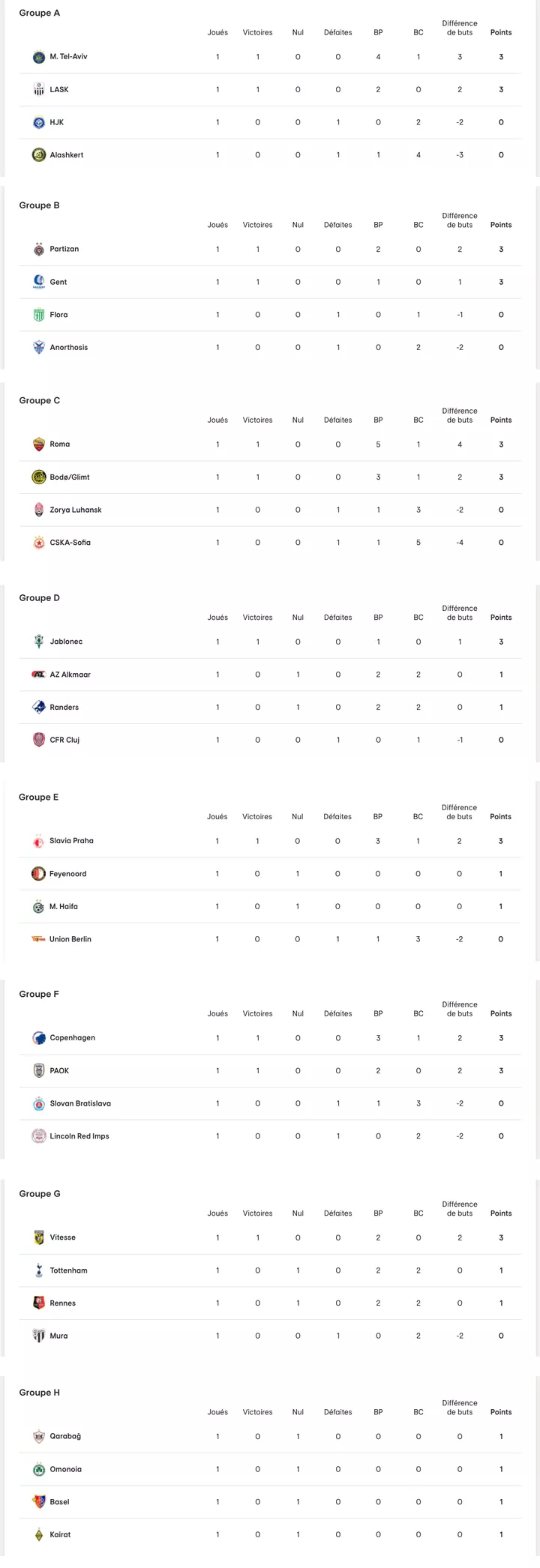Open the Union Berlin team name

70,939
